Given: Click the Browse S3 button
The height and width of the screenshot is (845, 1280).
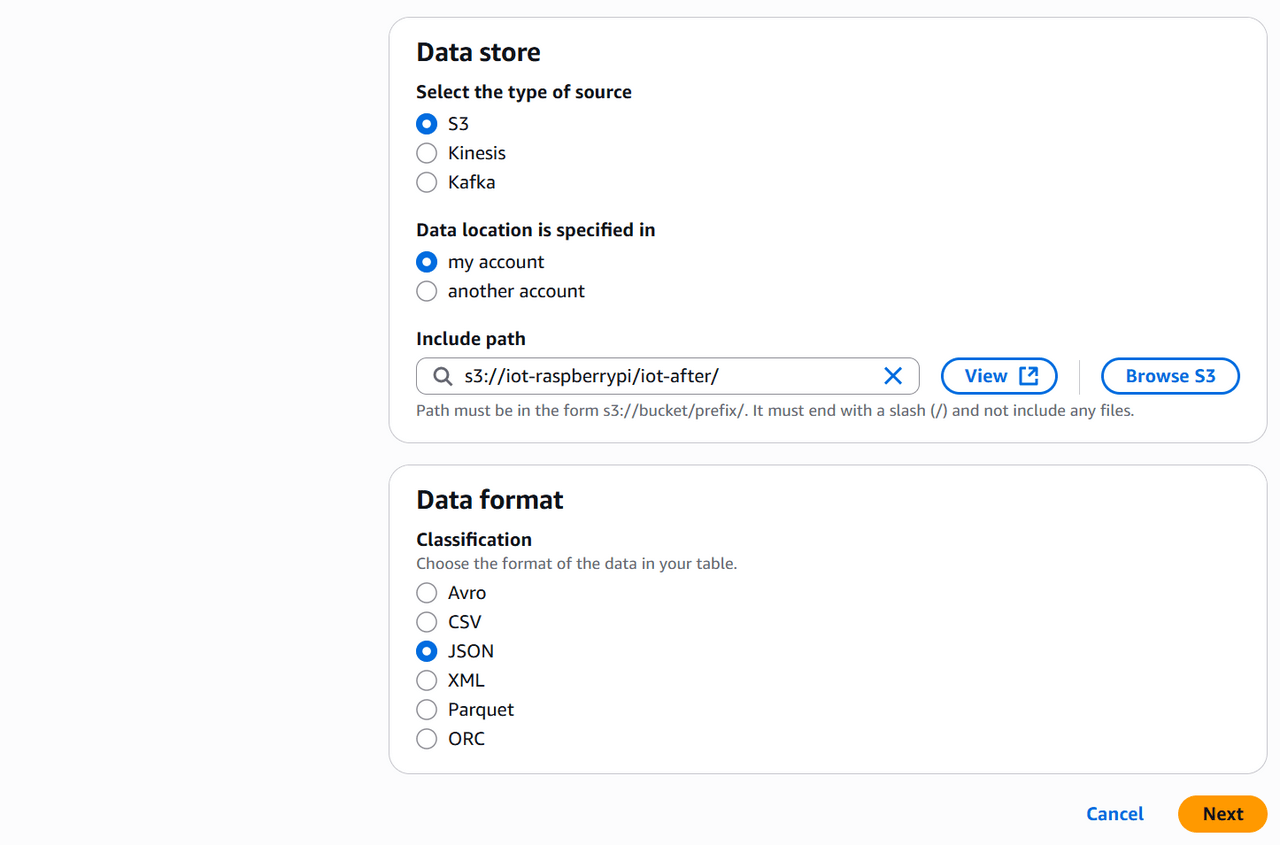Looking at the screenshot, I should 1170,376.
